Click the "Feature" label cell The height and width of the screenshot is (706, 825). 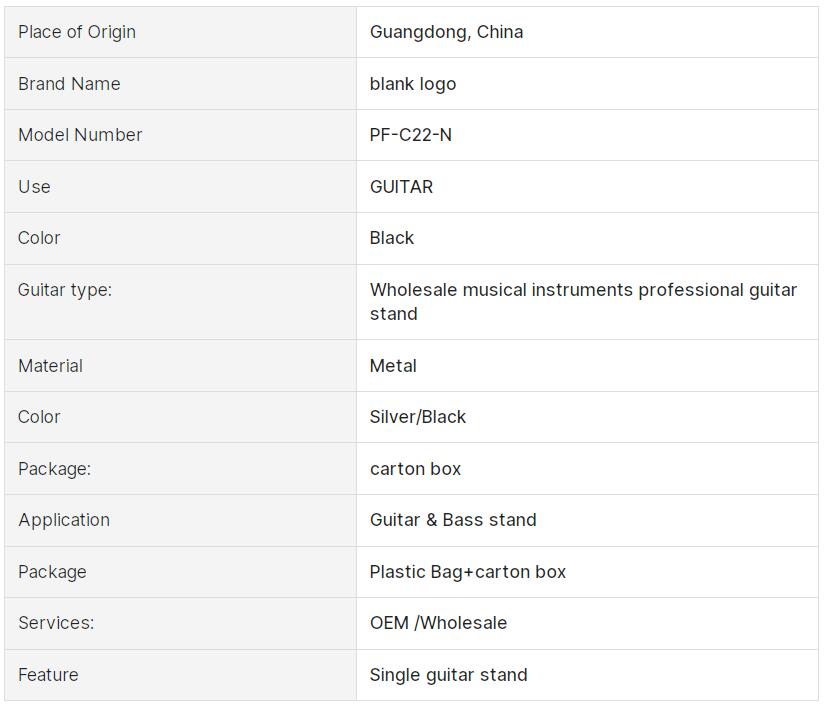point(48,675)
